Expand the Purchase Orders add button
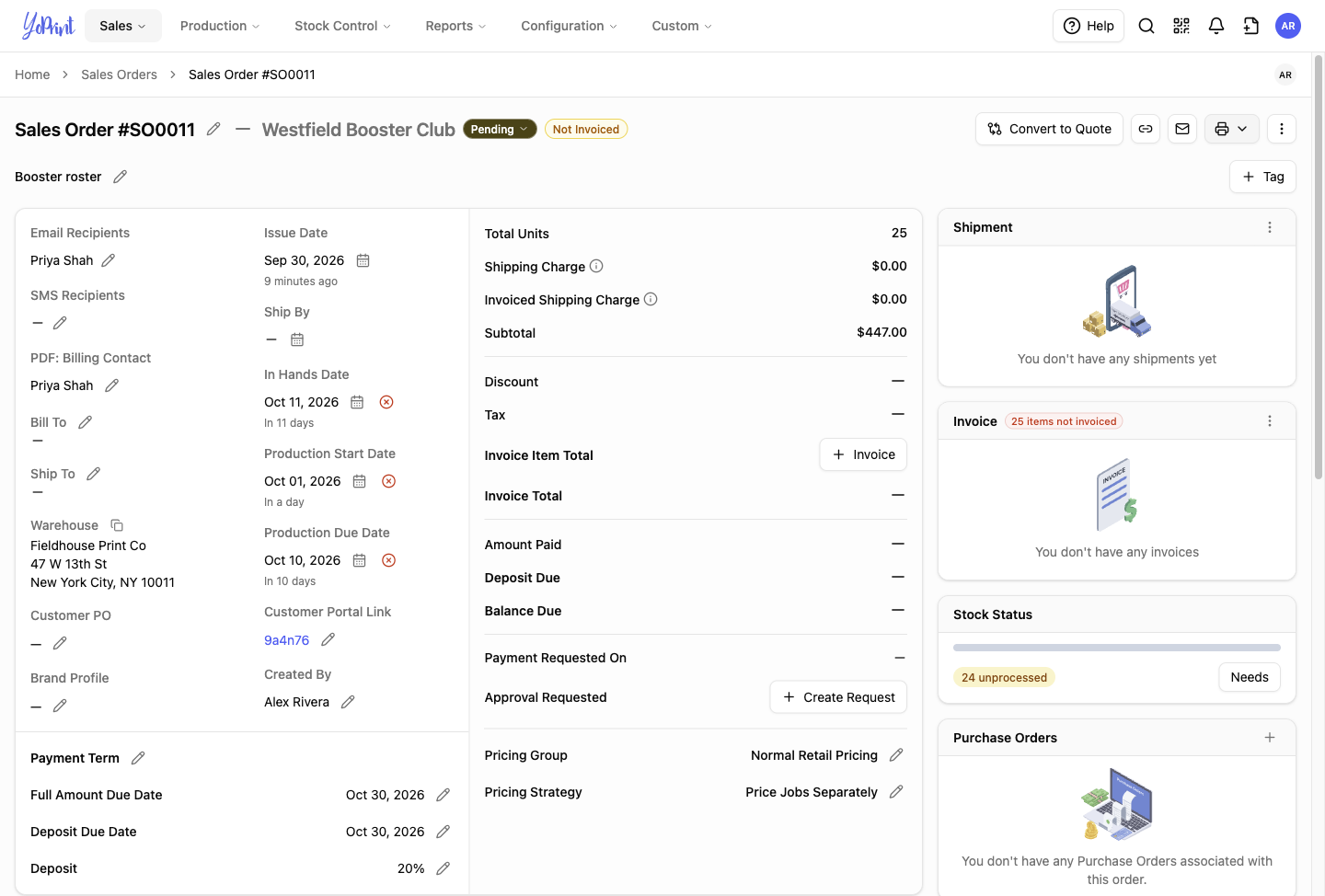Screen dimensions: 1325x896 click(1270, 738)
